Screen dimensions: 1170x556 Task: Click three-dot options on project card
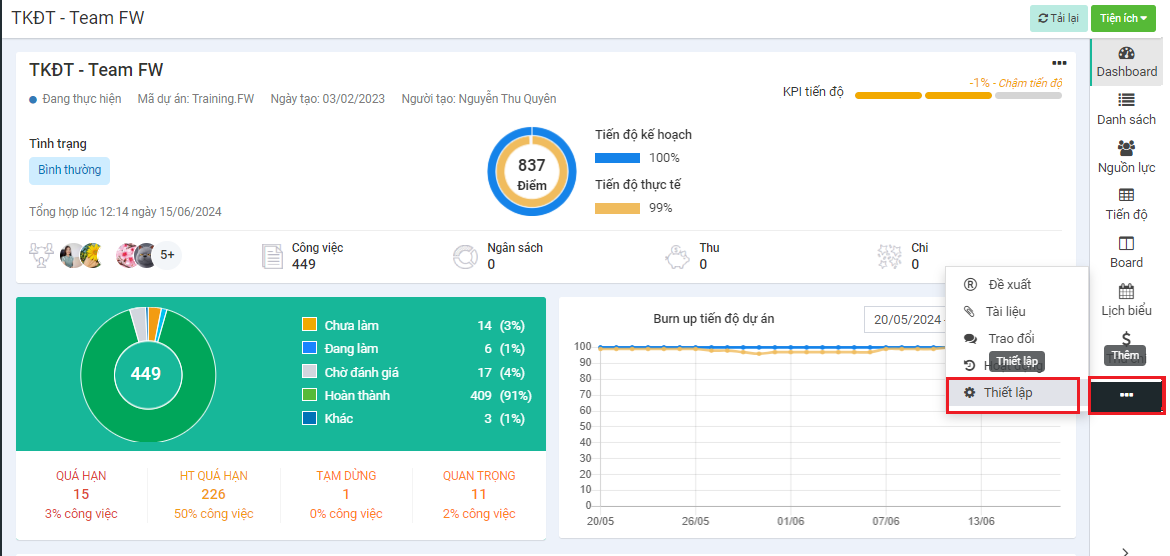pos(1059,63)
